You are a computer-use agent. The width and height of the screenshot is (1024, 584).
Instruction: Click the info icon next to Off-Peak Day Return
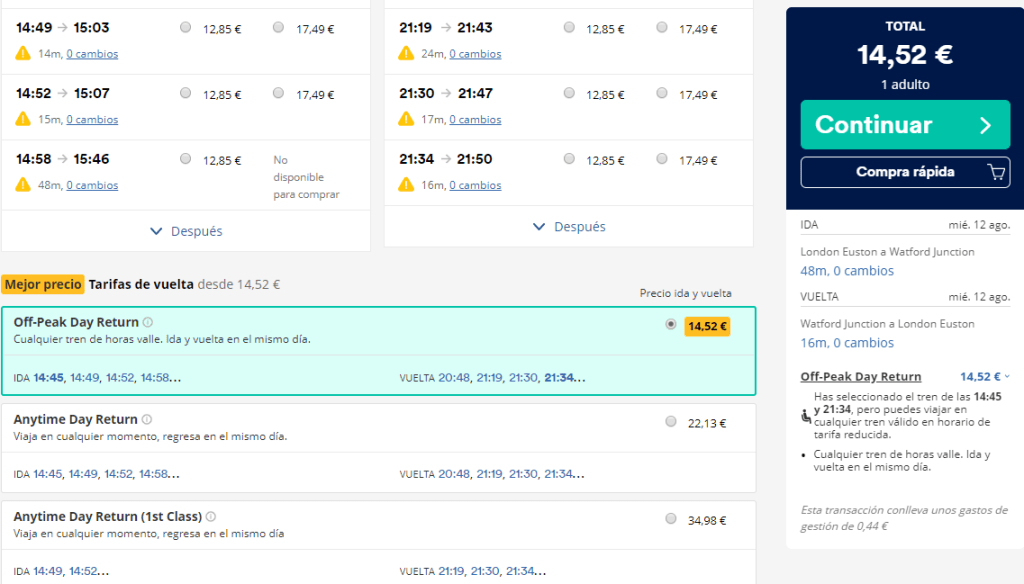click(x=148, y=322)
